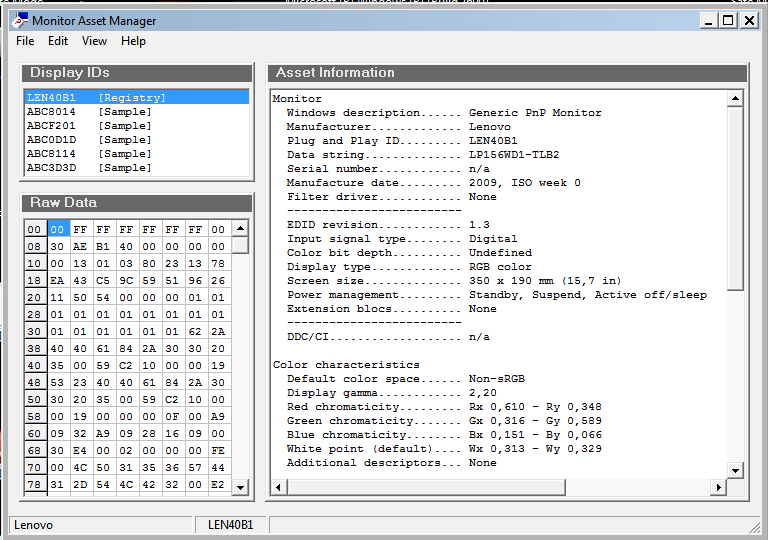Click window resize grip in status bar
Viewport: 768px width, 540px height.
point(754,527)
